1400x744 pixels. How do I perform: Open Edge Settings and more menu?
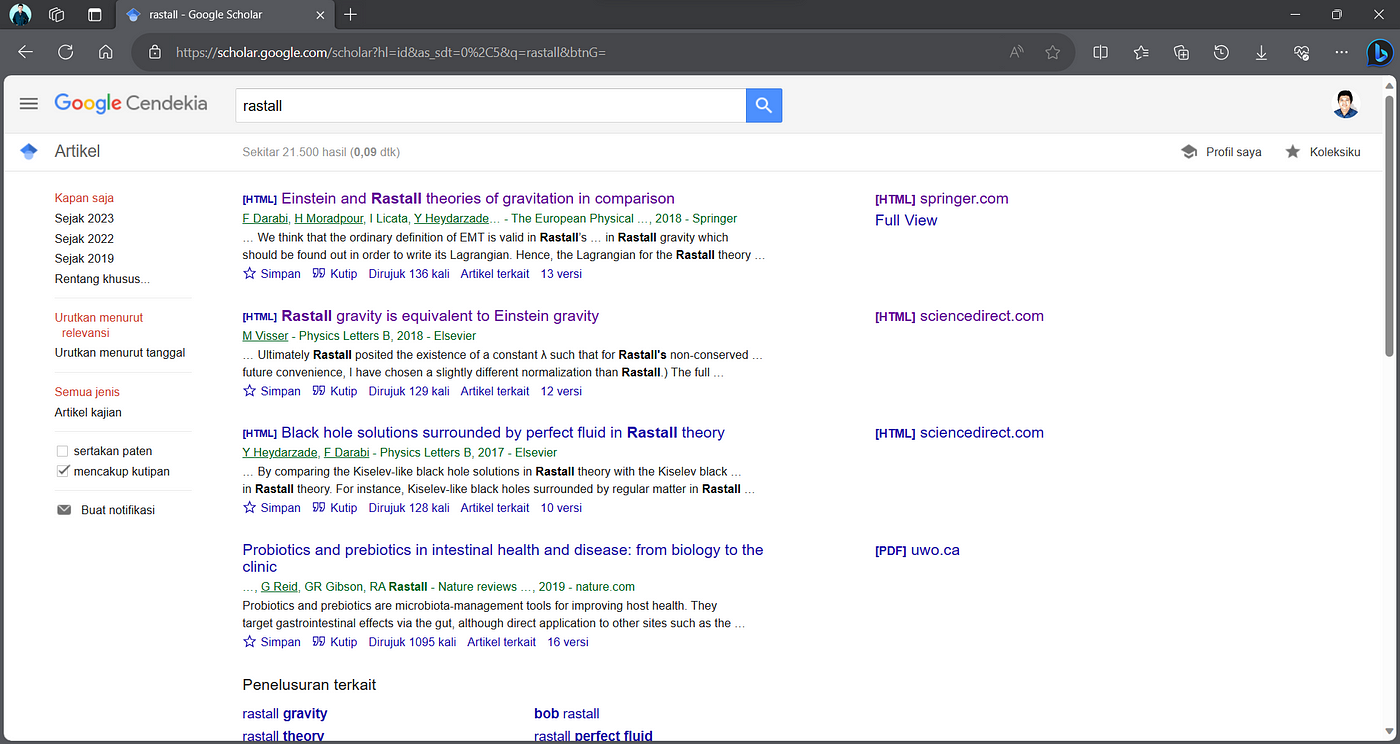pyautogui.click(x=1341, y=52)
